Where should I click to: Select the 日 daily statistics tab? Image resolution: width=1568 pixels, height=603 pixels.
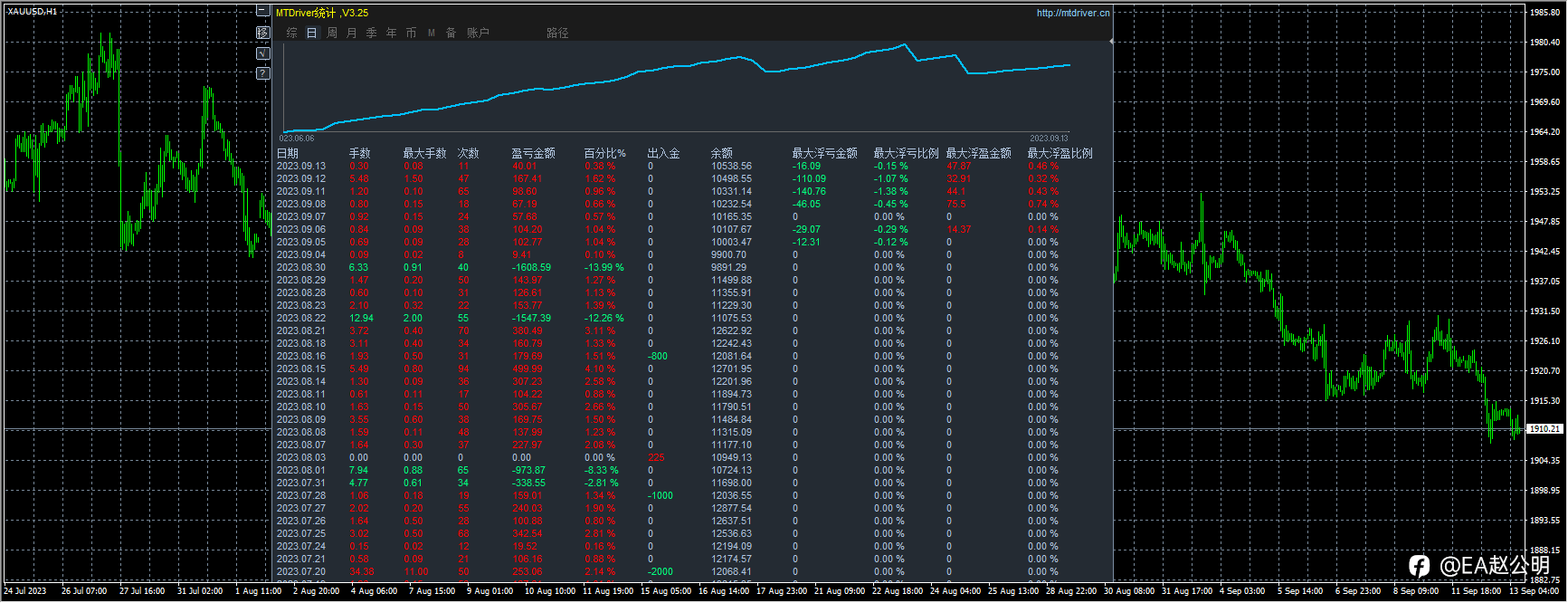coord(311,33)
